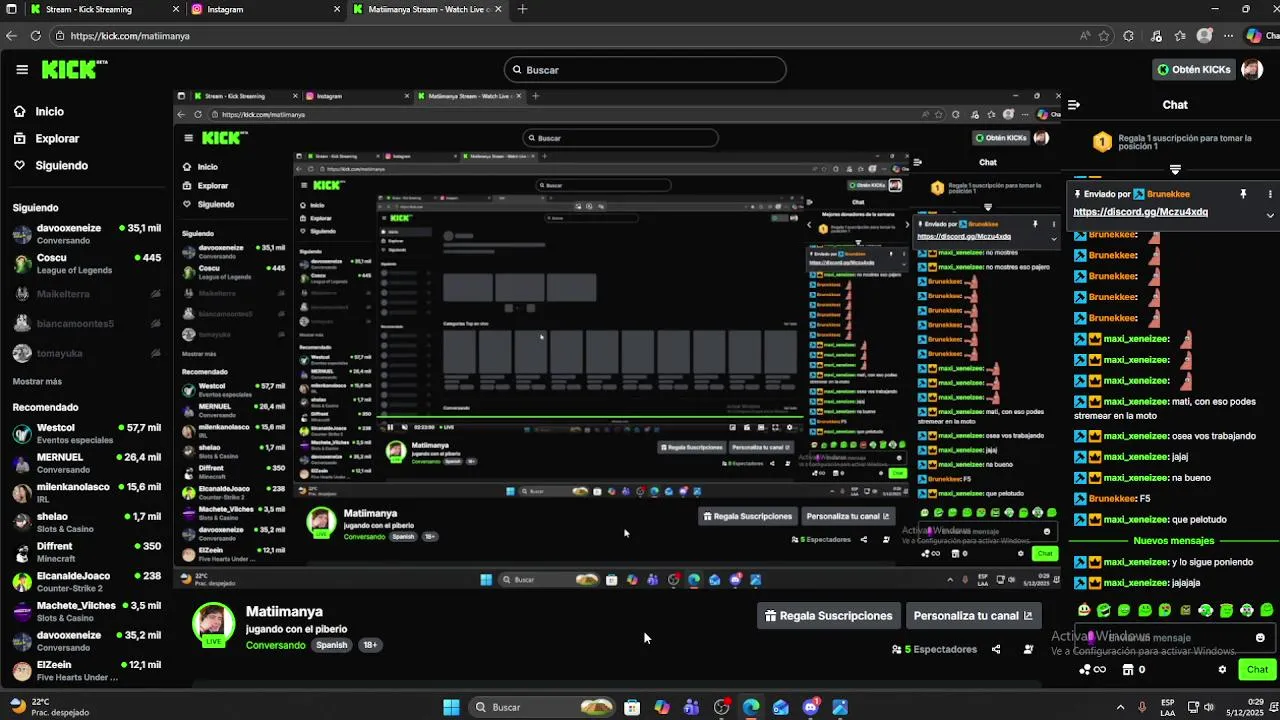1280x720 pixels.
Task: Reload the page with refresh icon
Action: click(36, 36)
